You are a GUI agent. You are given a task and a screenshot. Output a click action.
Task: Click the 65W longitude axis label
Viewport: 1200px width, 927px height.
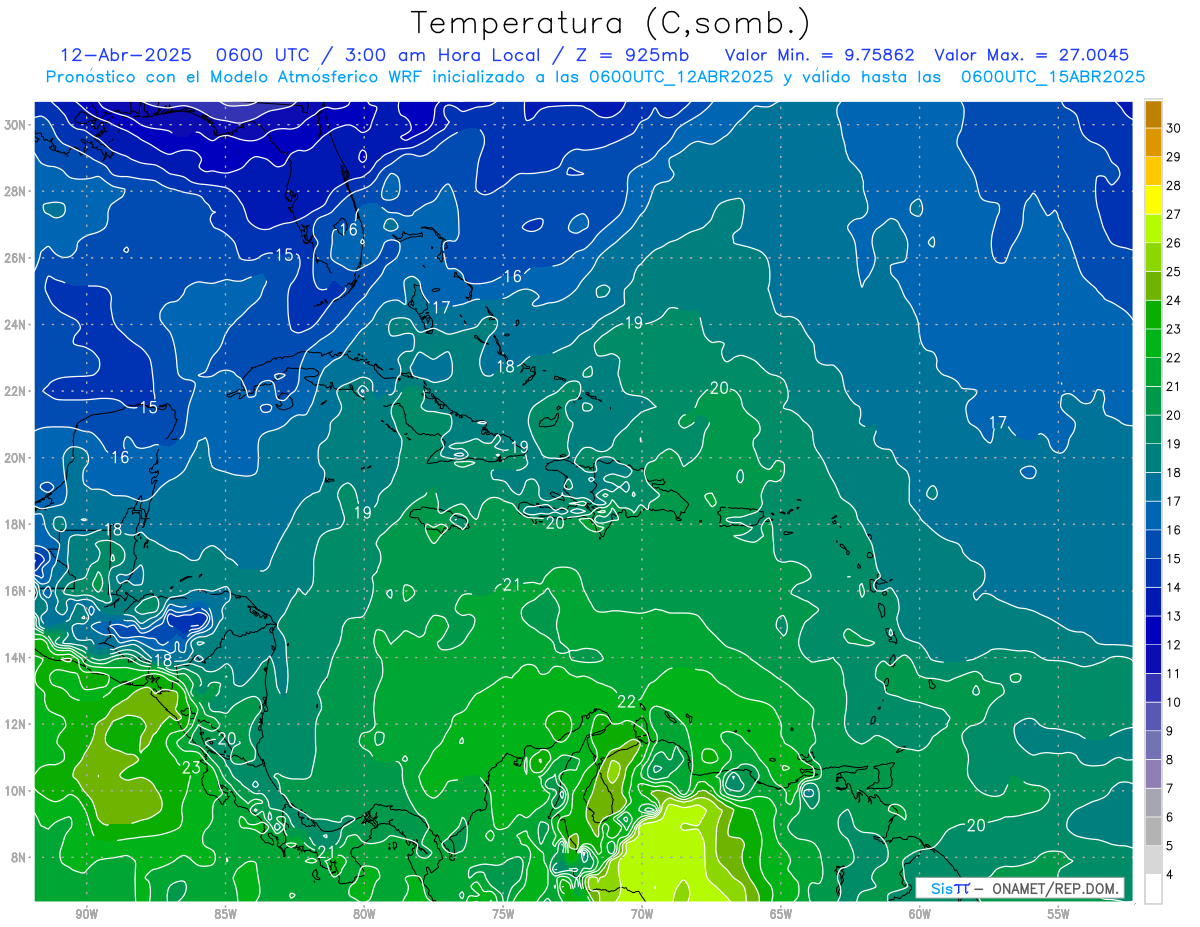pyautogui.click(x=781, y=914)
